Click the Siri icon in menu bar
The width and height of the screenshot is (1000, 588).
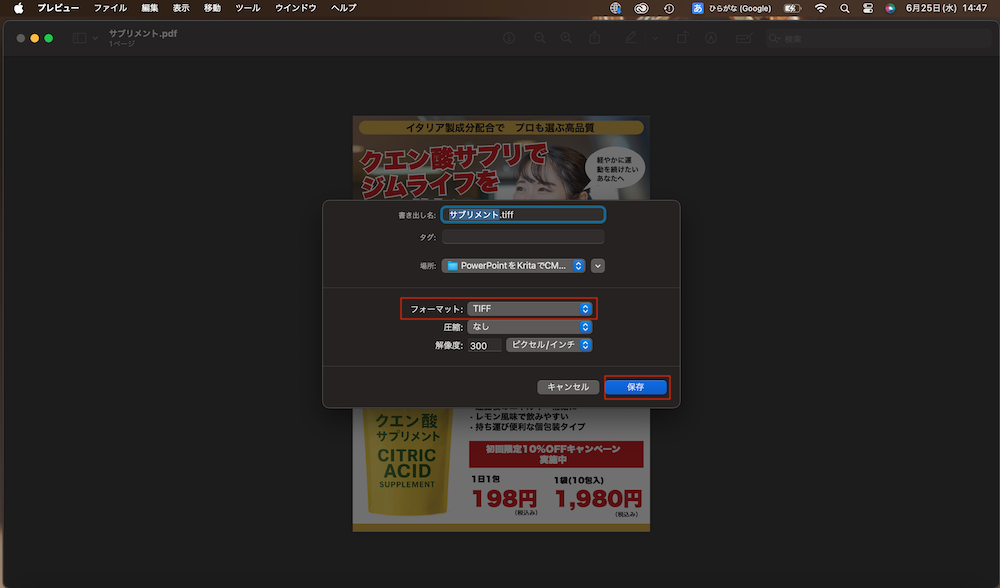(x=890, y=8)
